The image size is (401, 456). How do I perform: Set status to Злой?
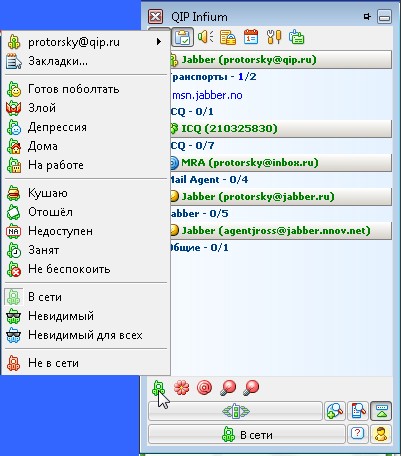(85, 108)
